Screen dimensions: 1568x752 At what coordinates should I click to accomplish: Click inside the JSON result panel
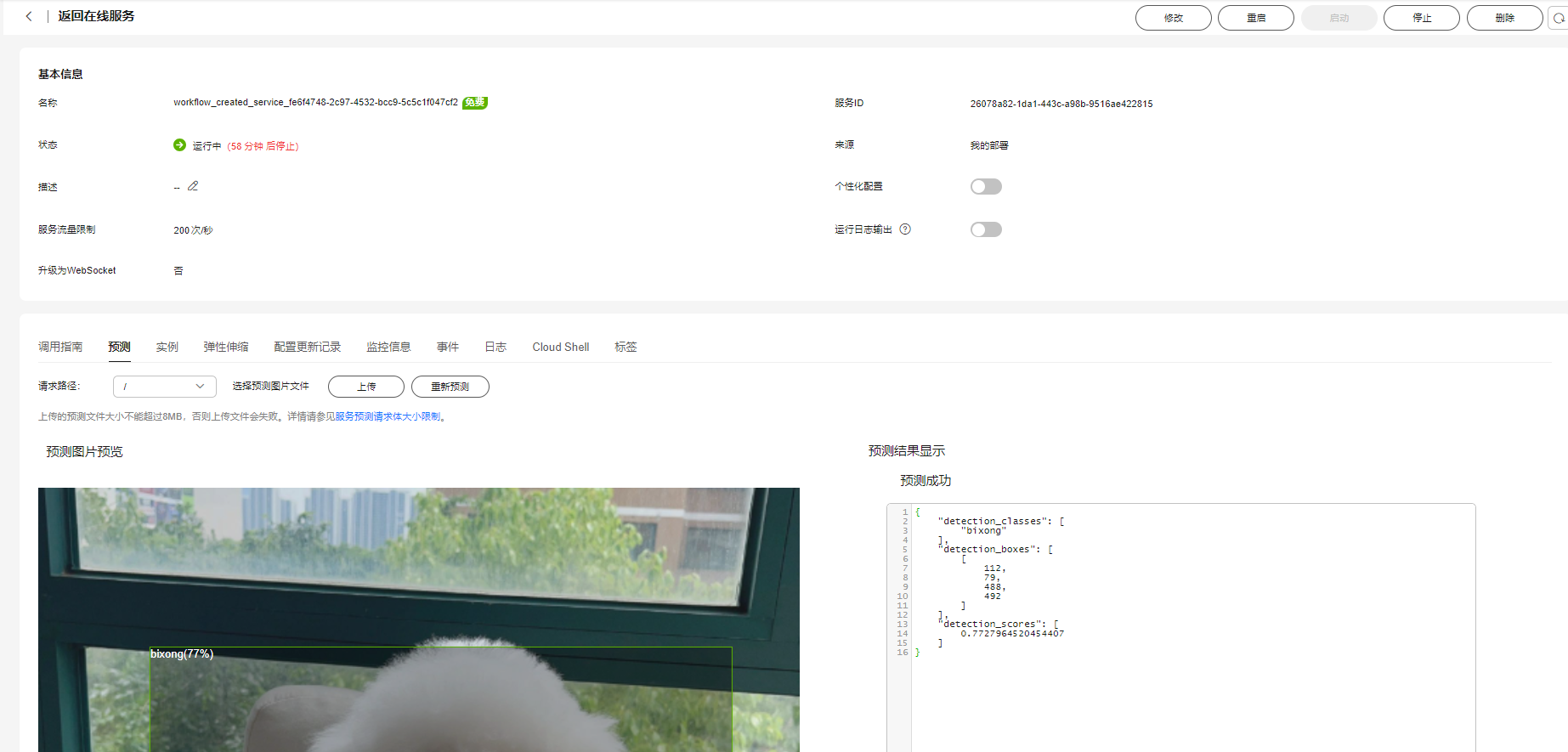(1181, 627)
